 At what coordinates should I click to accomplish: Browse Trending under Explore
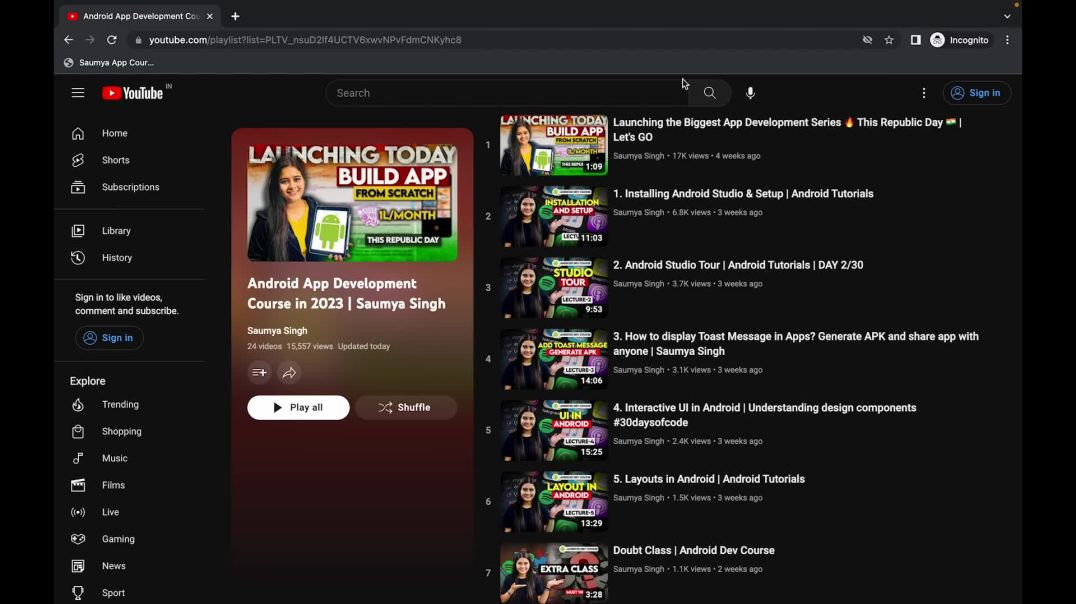click(120, 404)
